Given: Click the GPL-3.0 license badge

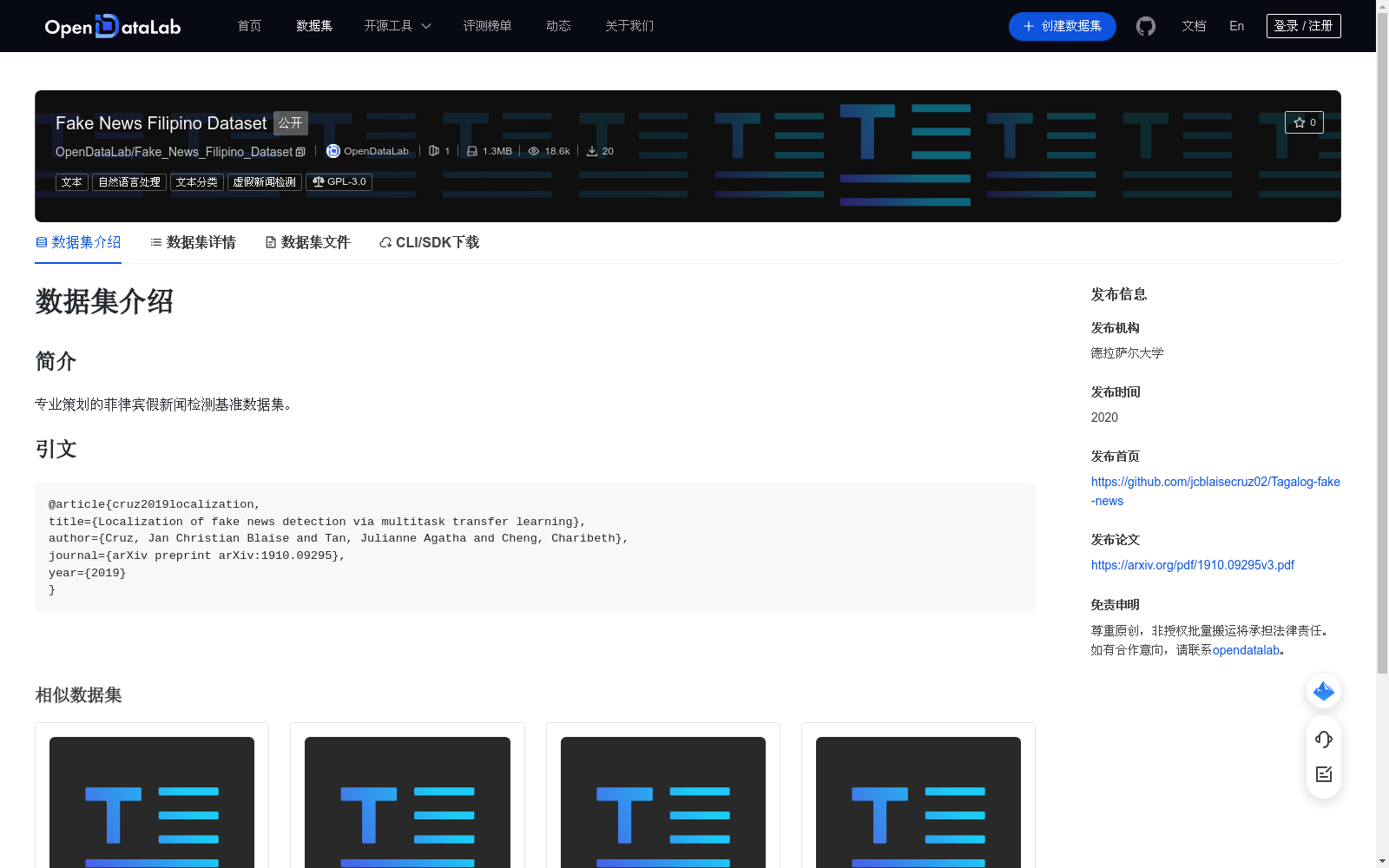Looking at the screenshot, I should pyautogui.click(x=339, y=181).
